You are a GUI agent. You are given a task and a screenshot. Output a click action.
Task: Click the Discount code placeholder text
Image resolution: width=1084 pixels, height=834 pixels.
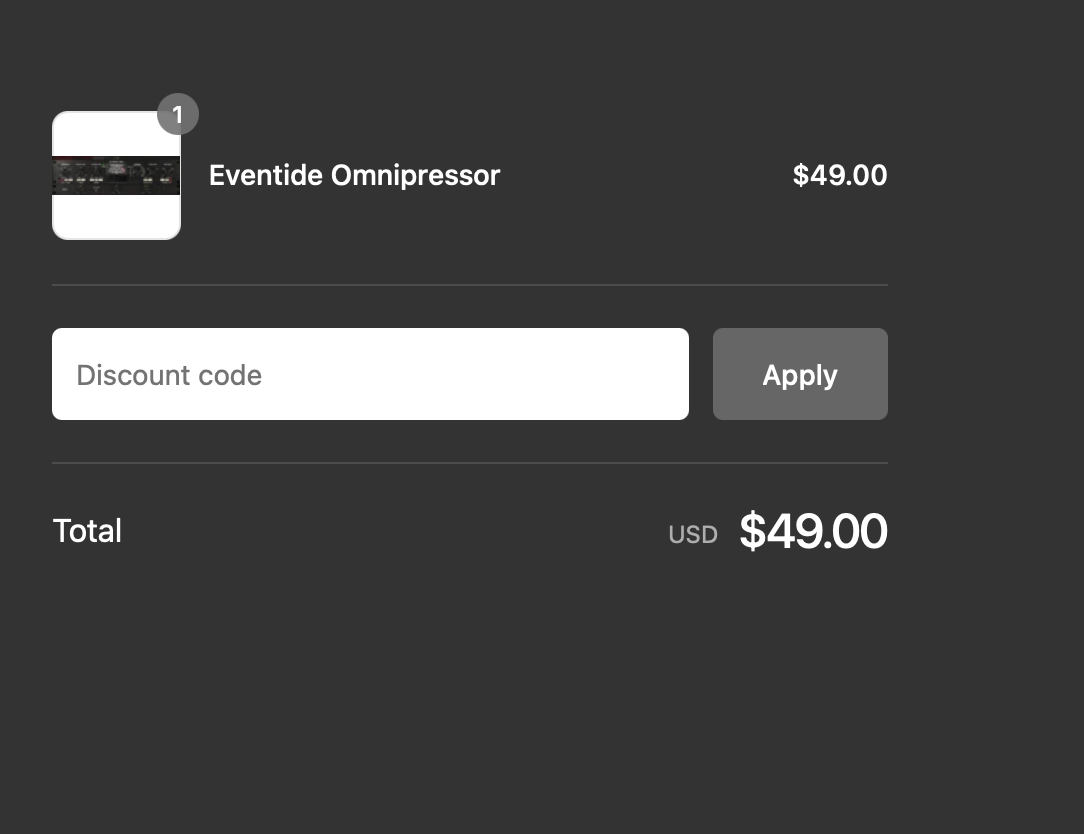[x=169, y=376]
